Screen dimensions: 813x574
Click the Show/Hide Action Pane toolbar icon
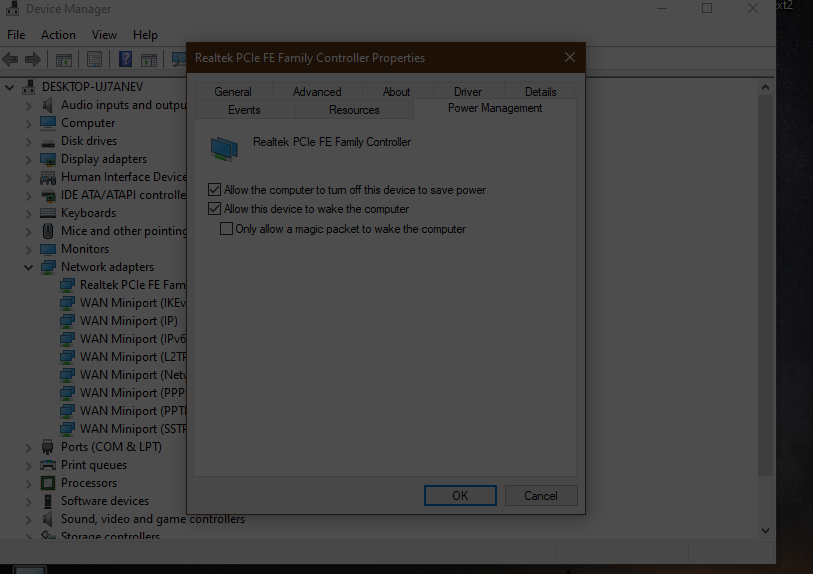(x=149, y=60)
